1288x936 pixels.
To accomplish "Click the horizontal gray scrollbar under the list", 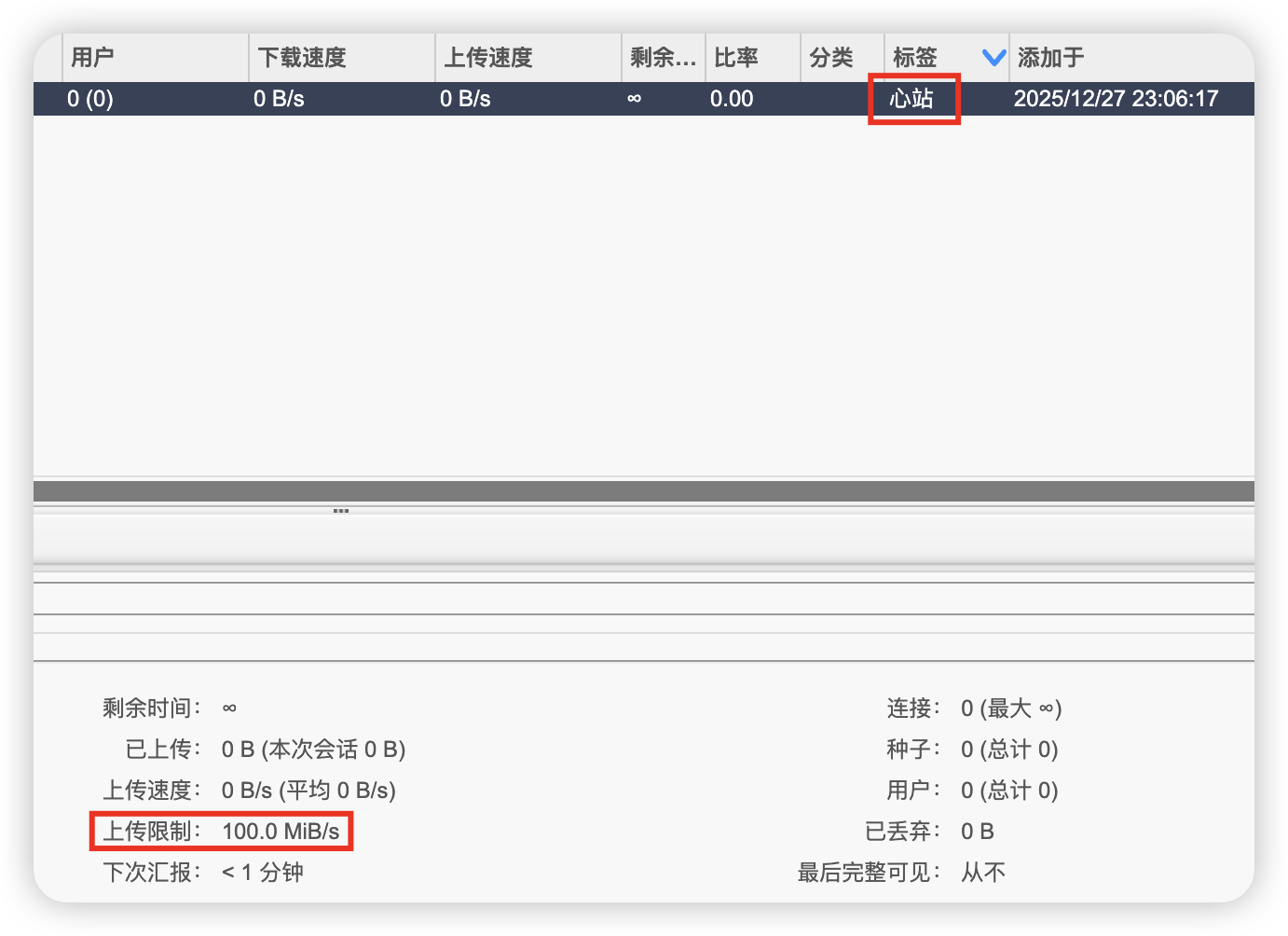I will 643,491.
